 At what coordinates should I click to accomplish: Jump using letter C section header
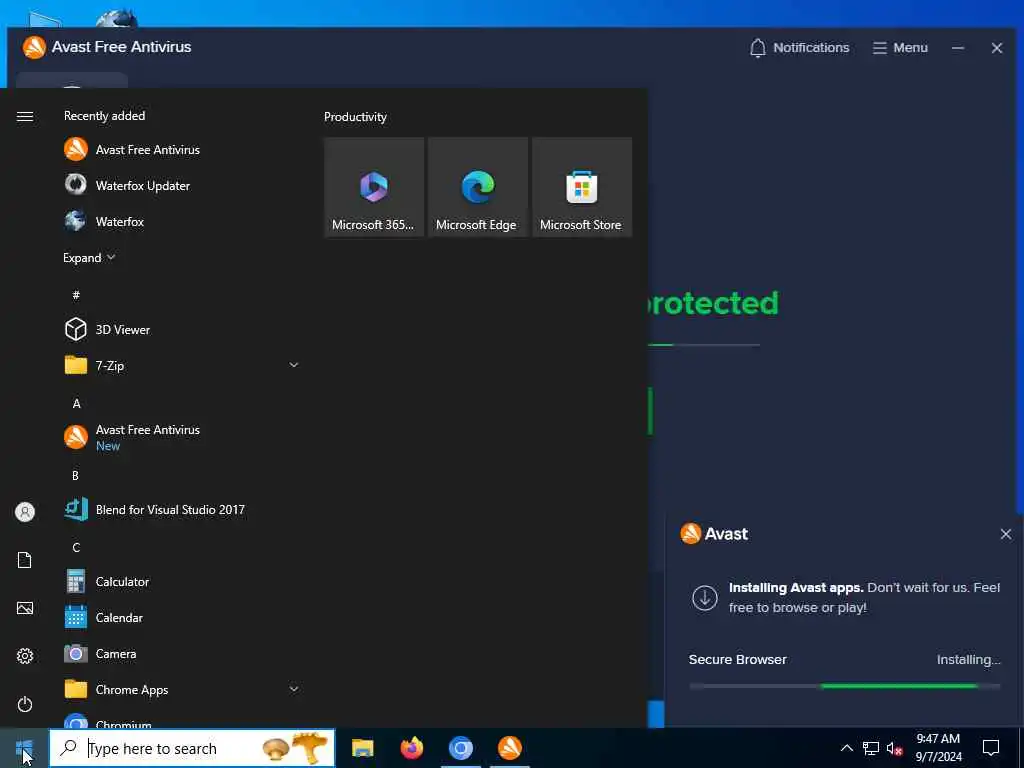76,547
